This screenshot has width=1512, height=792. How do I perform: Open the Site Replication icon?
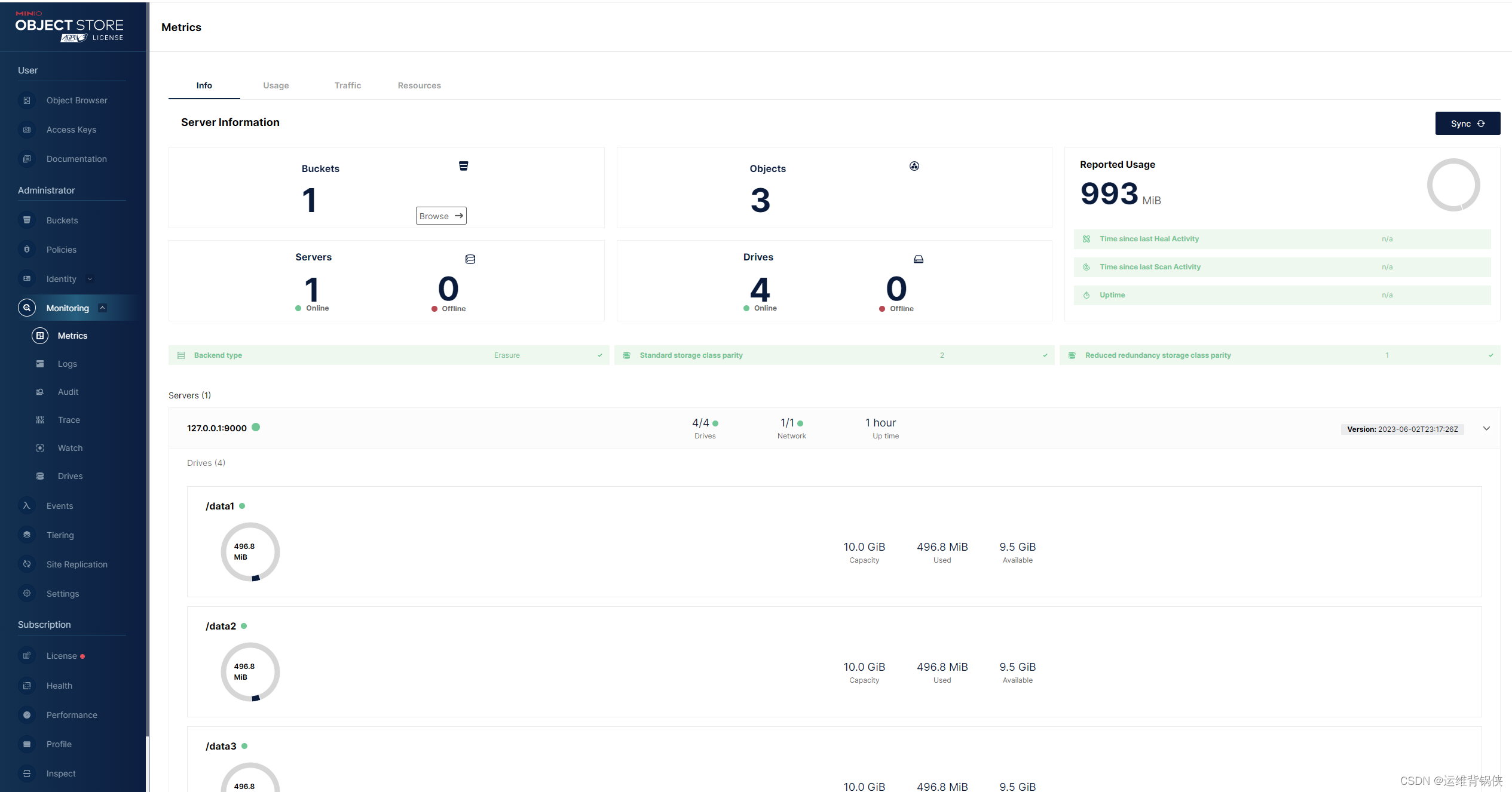coord(27,564)
